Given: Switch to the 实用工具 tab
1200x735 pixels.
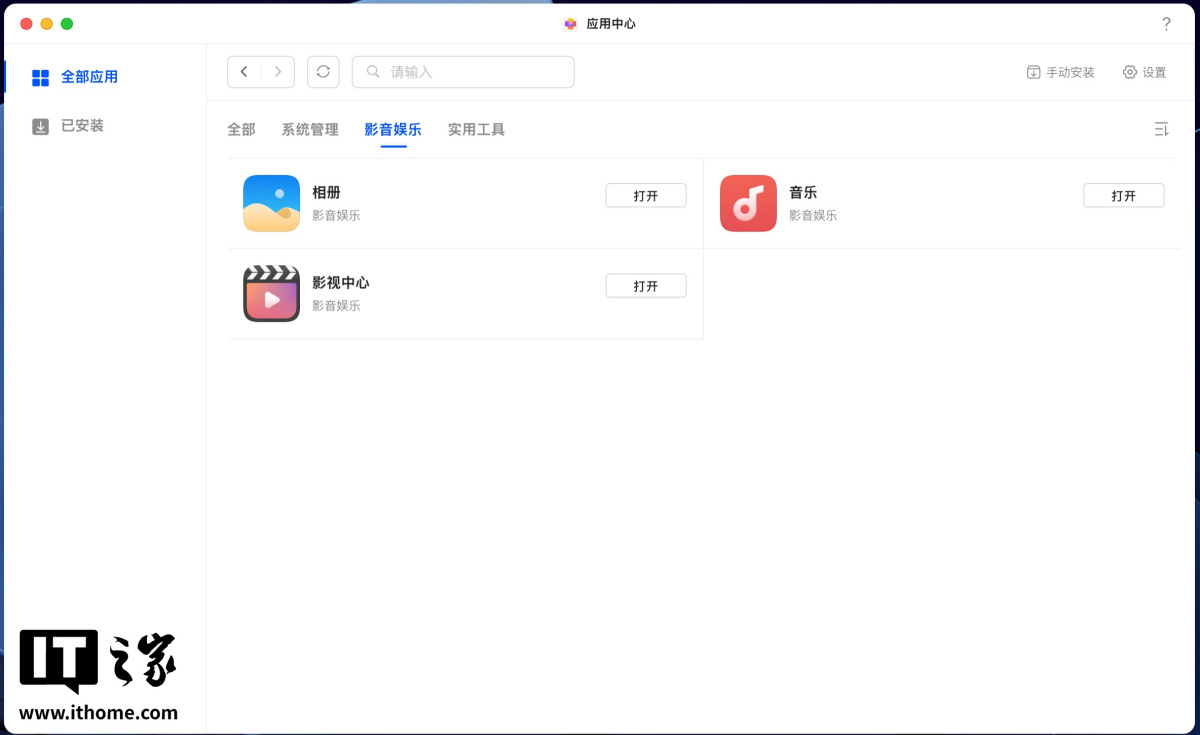Looking at the screenshot, I should coord(476,129).
